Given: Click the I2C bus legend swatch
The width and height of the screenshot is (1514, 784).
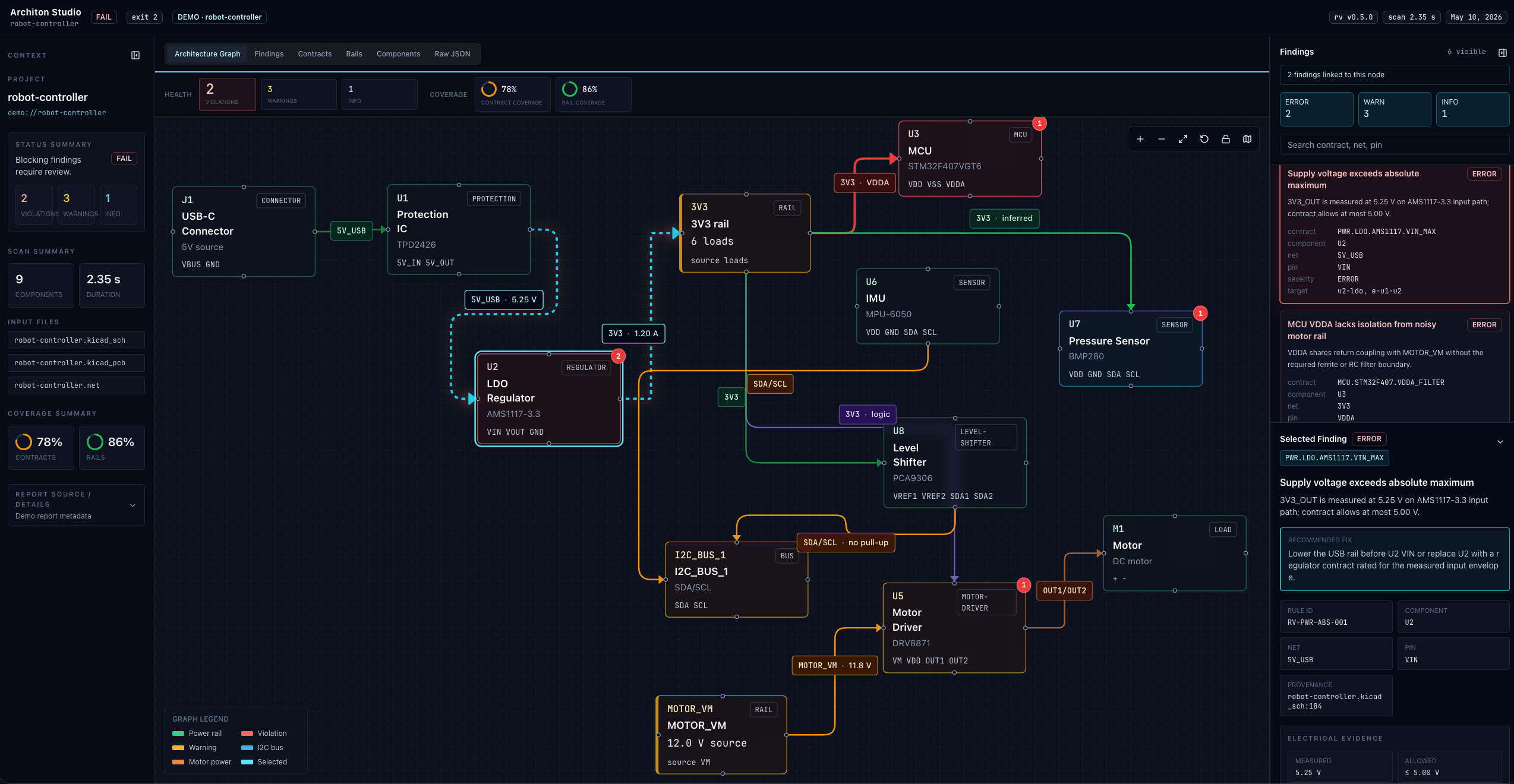Looking at the screenshot, I should (x=247, y=748).
